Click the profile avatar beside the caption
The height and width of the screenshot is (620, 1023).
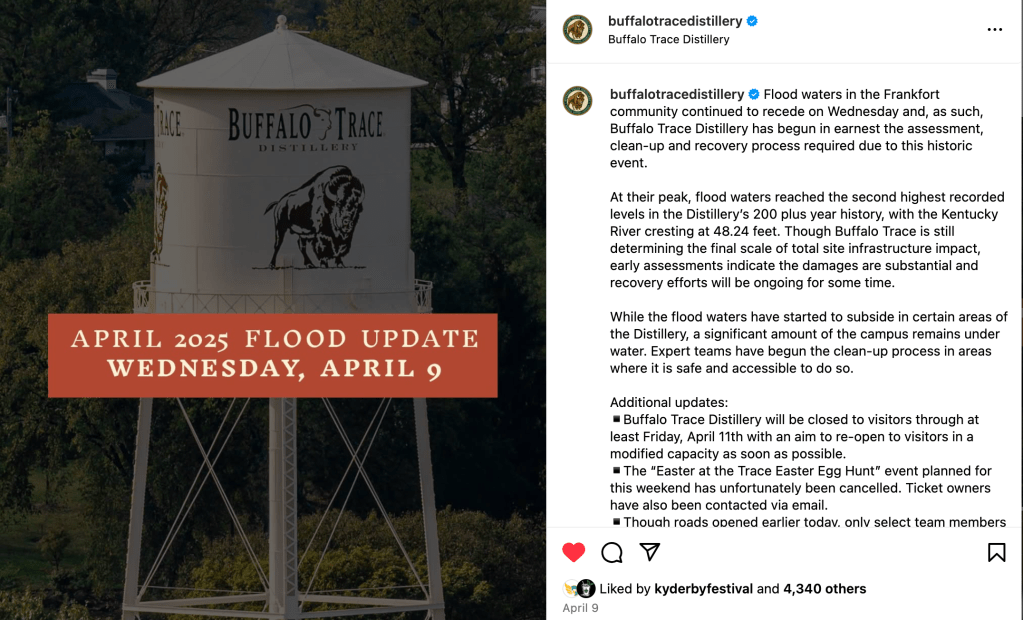click(577, 100)
